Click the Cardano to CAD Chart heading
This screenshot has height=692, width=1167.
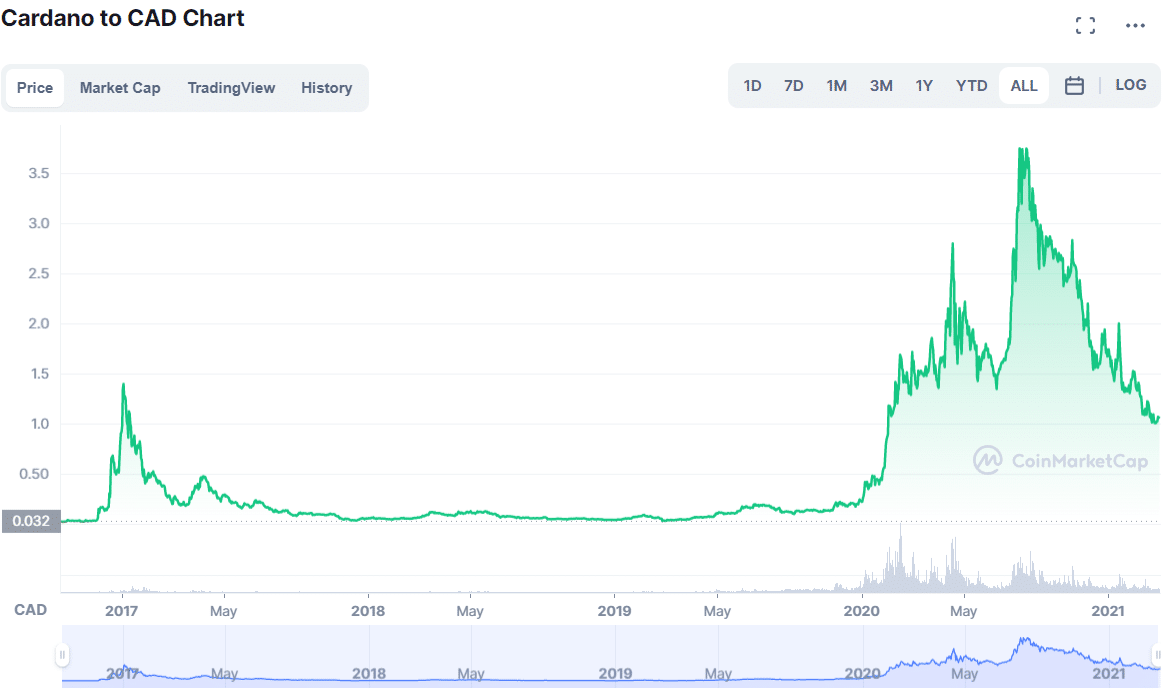(x=123, y=18)
